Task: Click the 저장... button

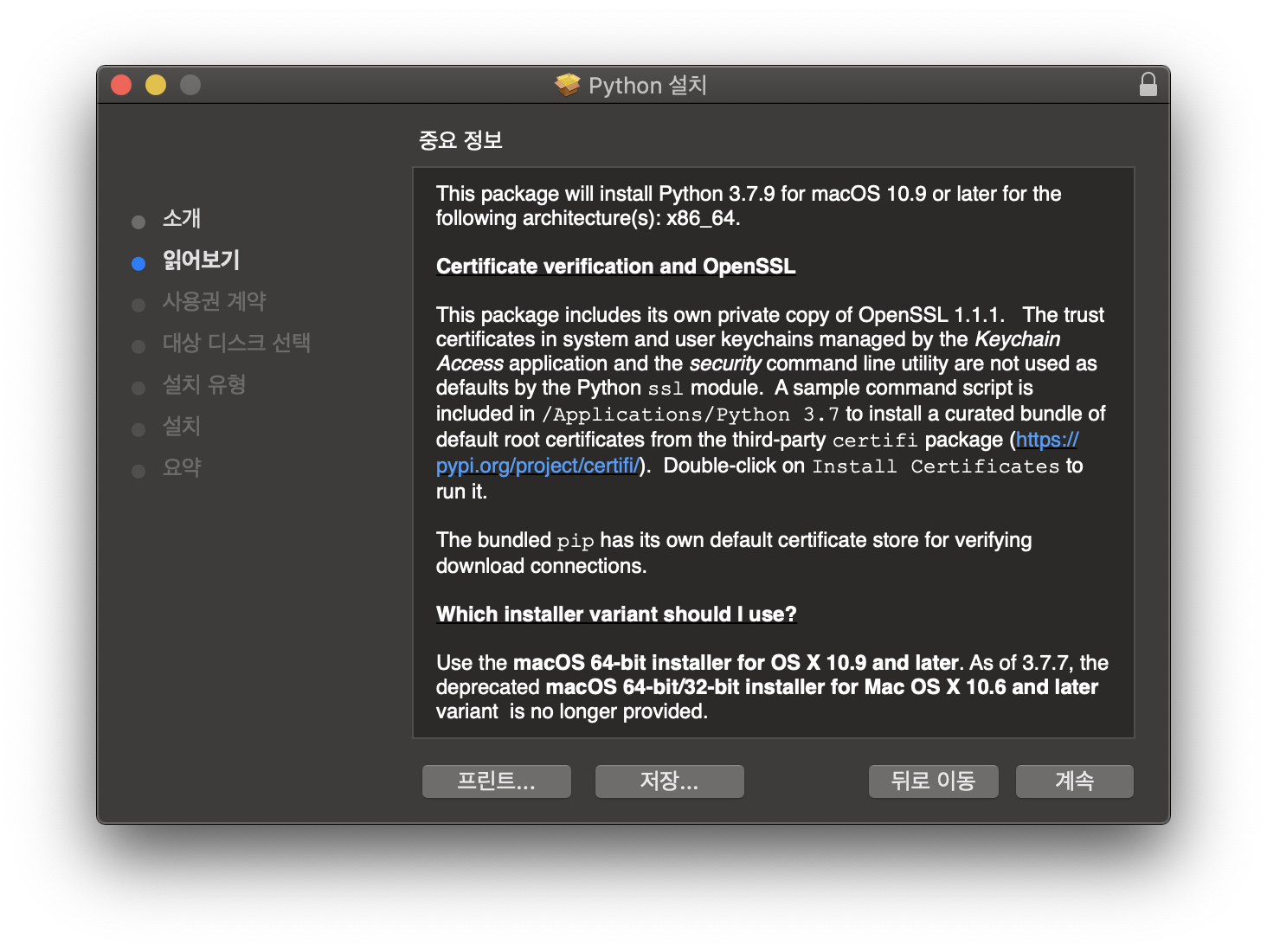Action: (670, 782)
